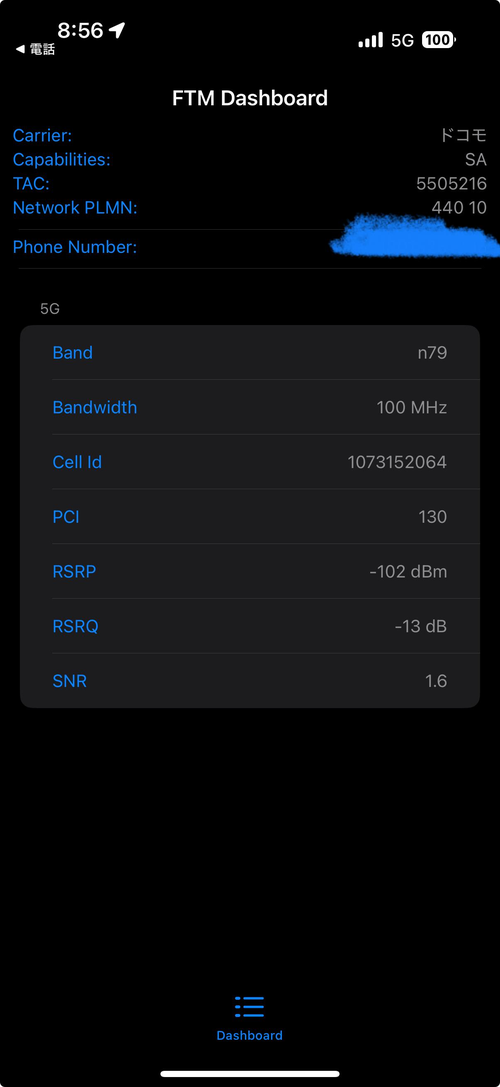Tap the Phone Number label
This screenshot has height=1087, width=500.
[x=74, y=247]
